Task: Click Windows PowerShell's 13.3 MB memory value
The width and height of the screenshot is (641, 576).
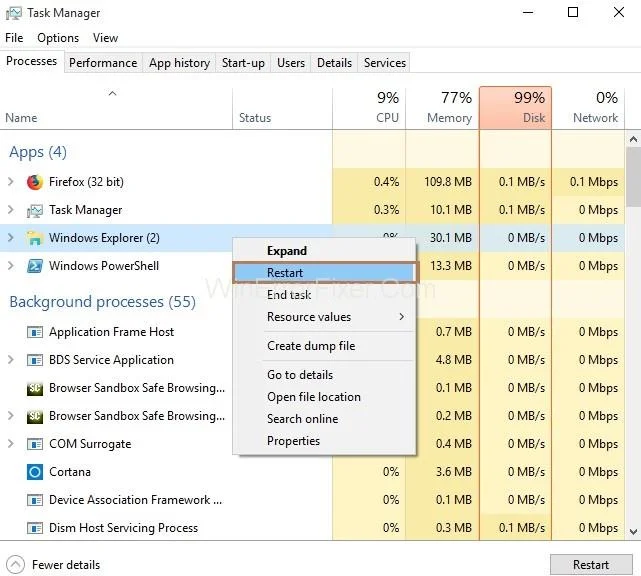Action: pos(451,266)
